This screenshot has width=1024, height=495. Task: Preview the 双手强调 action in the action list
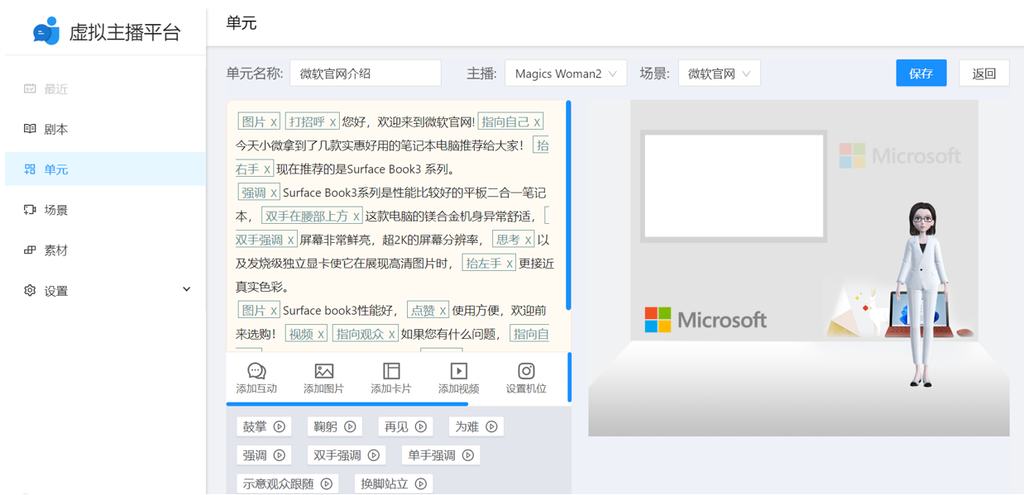[x=374, y=455]
